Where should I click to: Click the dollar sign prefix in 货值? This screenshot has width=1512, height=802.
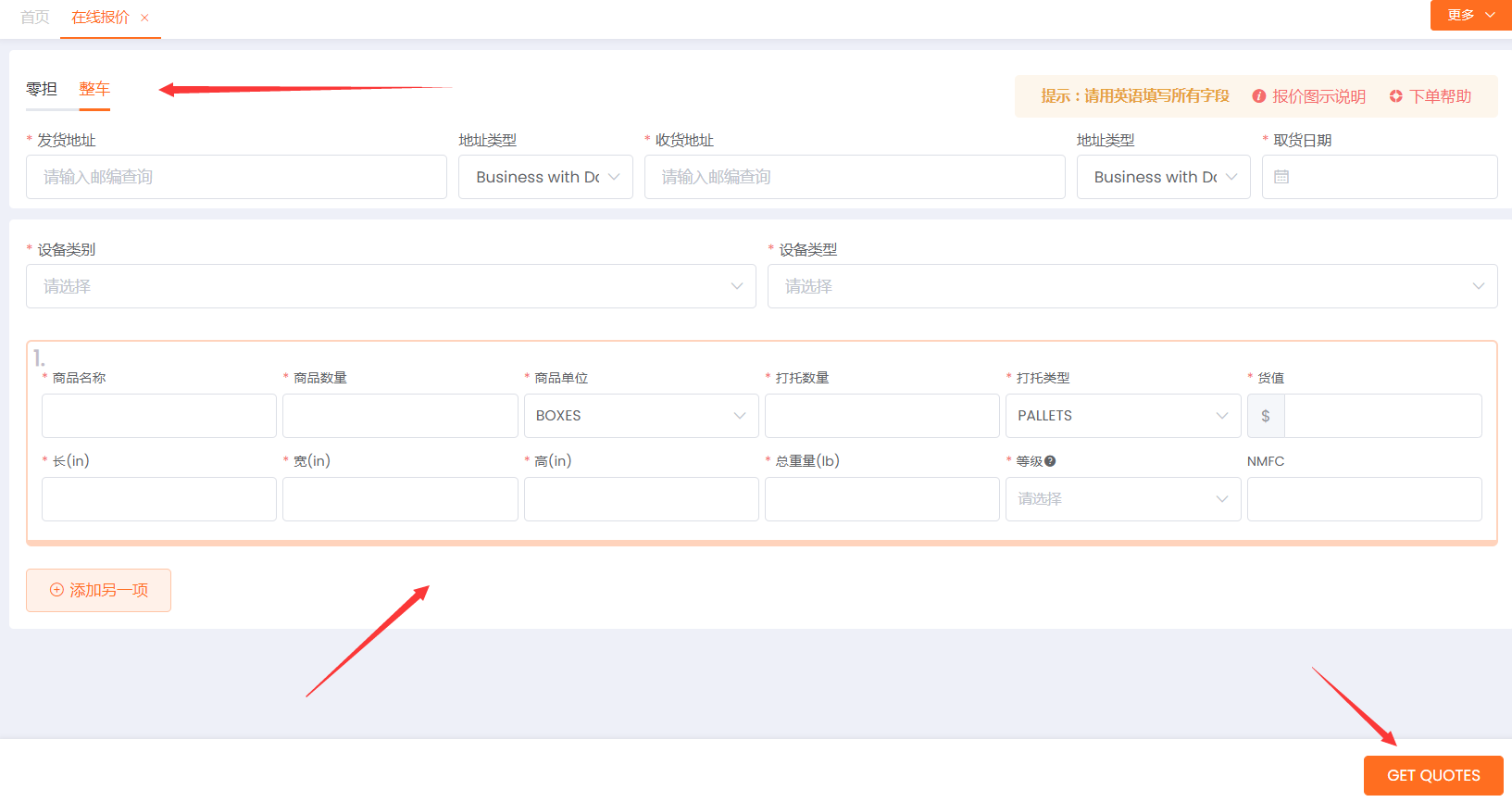tap(1265, 416)
